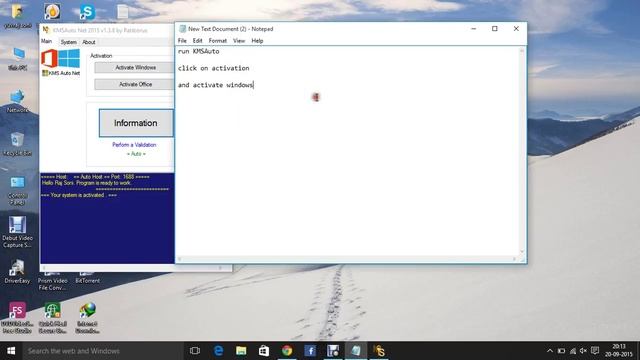Select the Control Panel desktop icon
Screen dimensions: 640x360
click(18, 191)
